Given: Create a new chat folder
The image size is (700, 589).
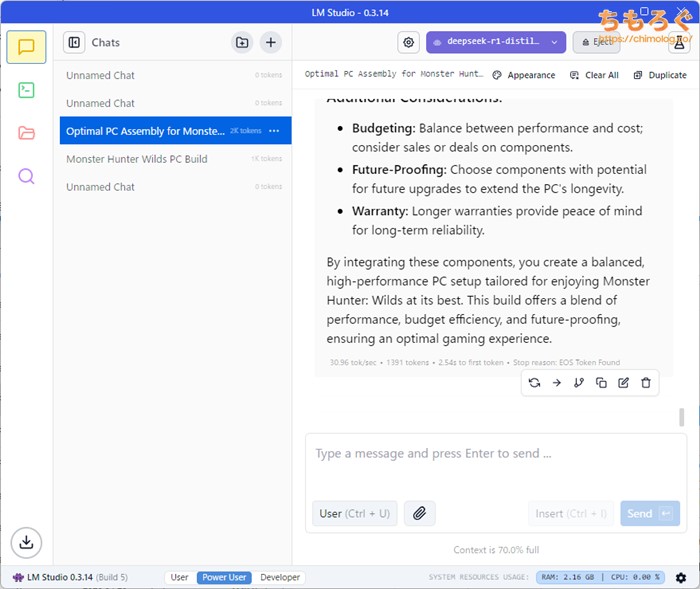Looking at the screenshot, I should point(242,42).
